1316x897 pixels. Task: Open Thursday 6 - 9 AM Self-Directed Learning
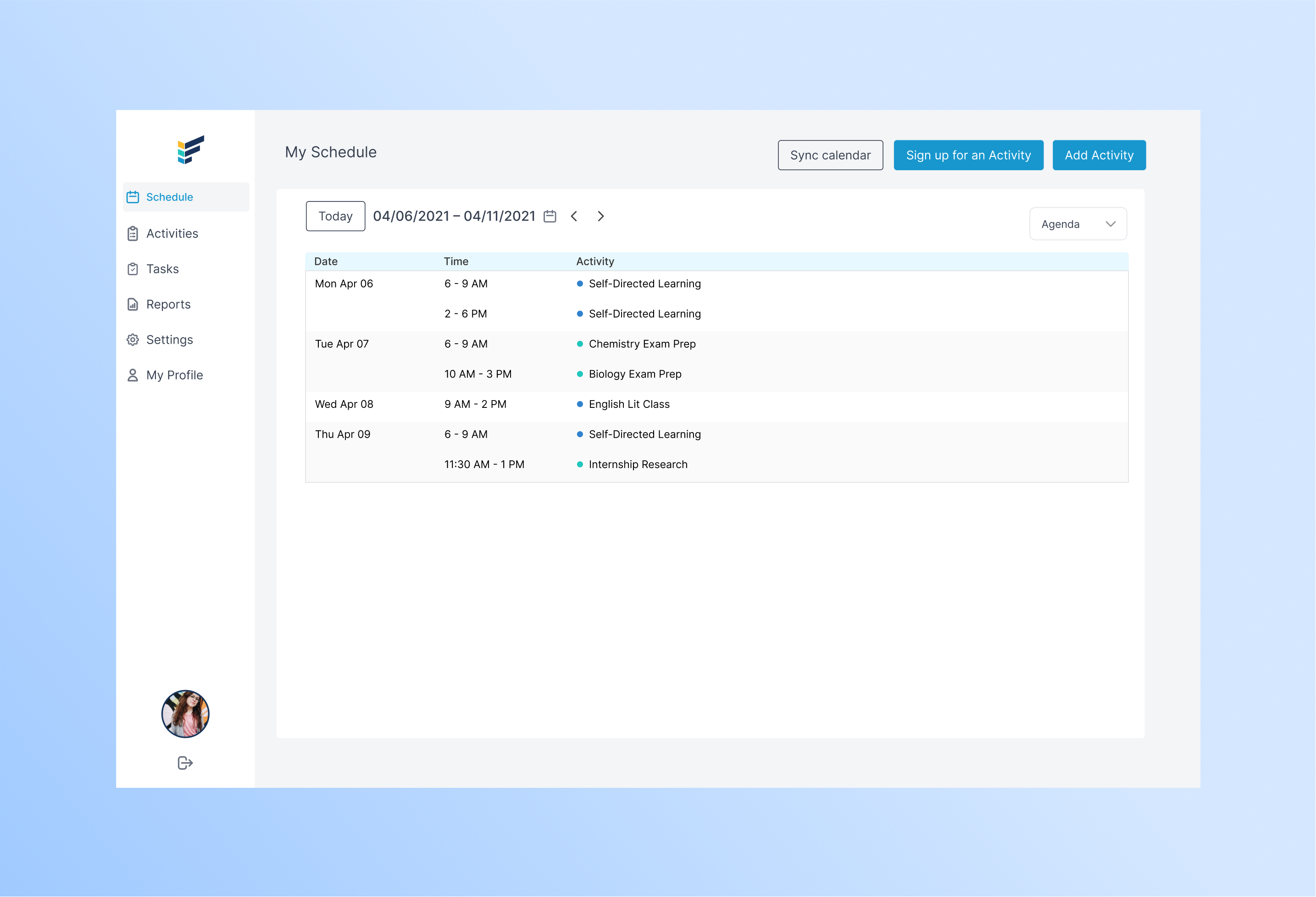[644, 435]
